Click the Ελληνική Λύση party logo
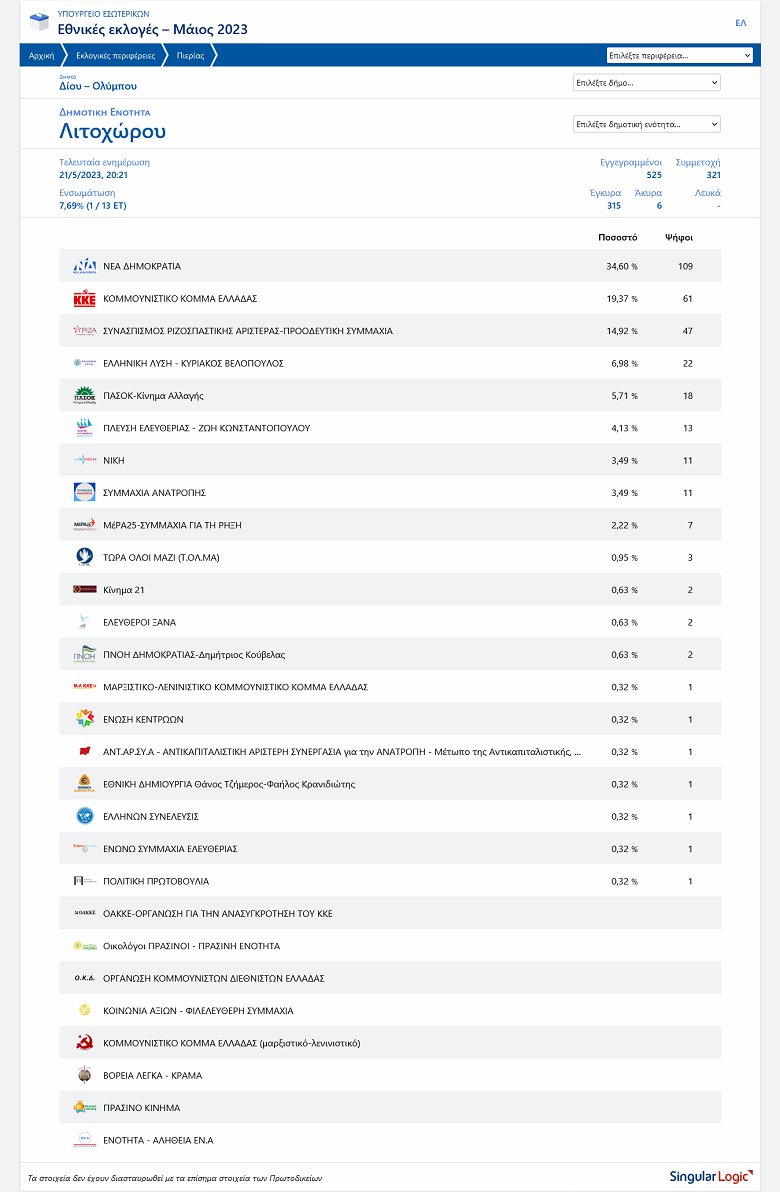The image size is (780, 1192). click(84, 363)
